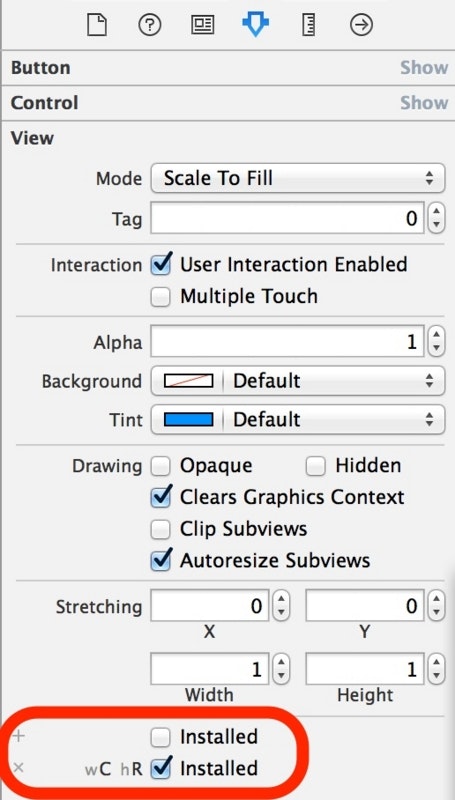Click the blue Tint color swatch
This screenshot has height=800, width=455.
pos(188,420)
